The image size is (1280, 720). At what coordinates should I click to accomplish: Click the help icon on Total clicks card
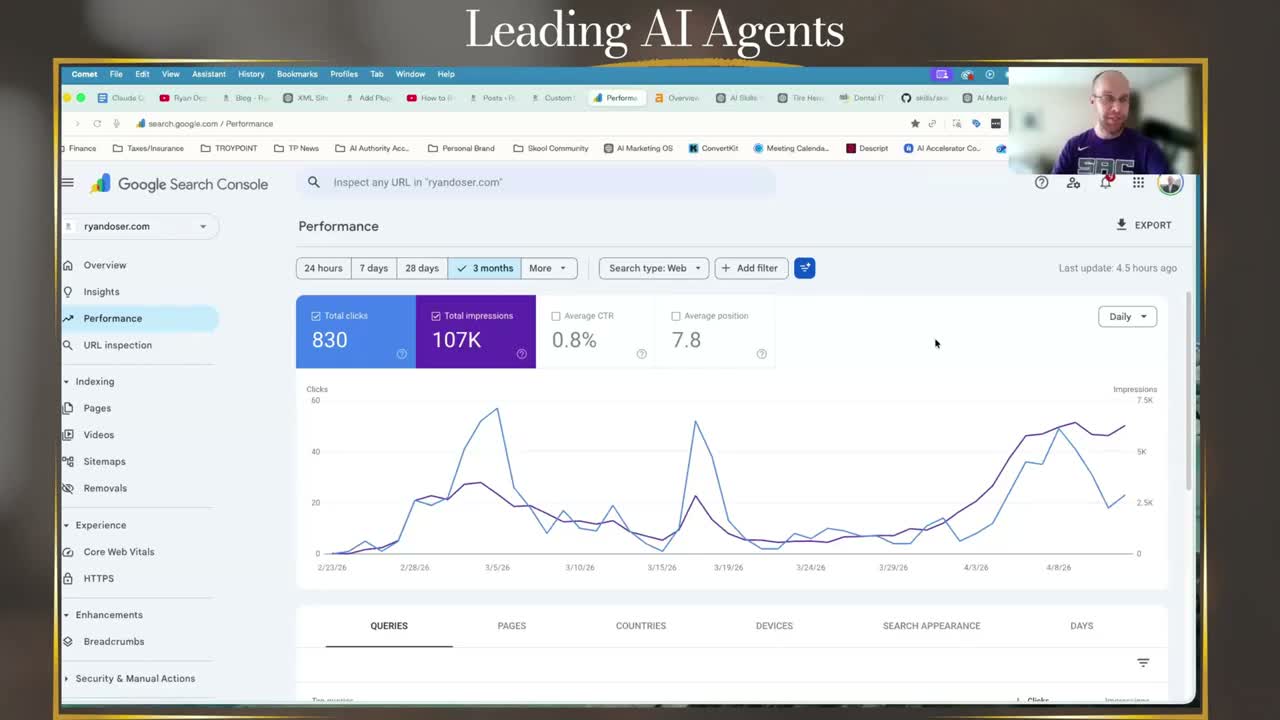tap(401, 354)
